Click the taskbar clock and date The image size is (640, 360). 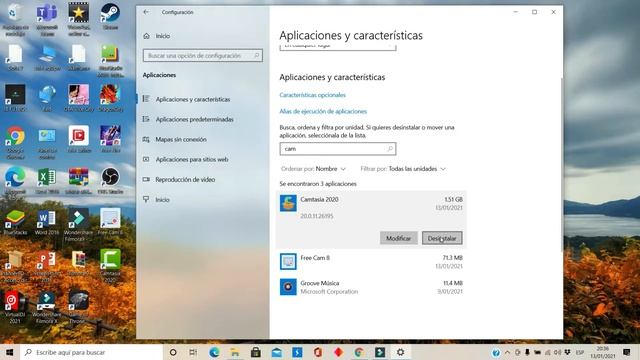coord(602,352)
